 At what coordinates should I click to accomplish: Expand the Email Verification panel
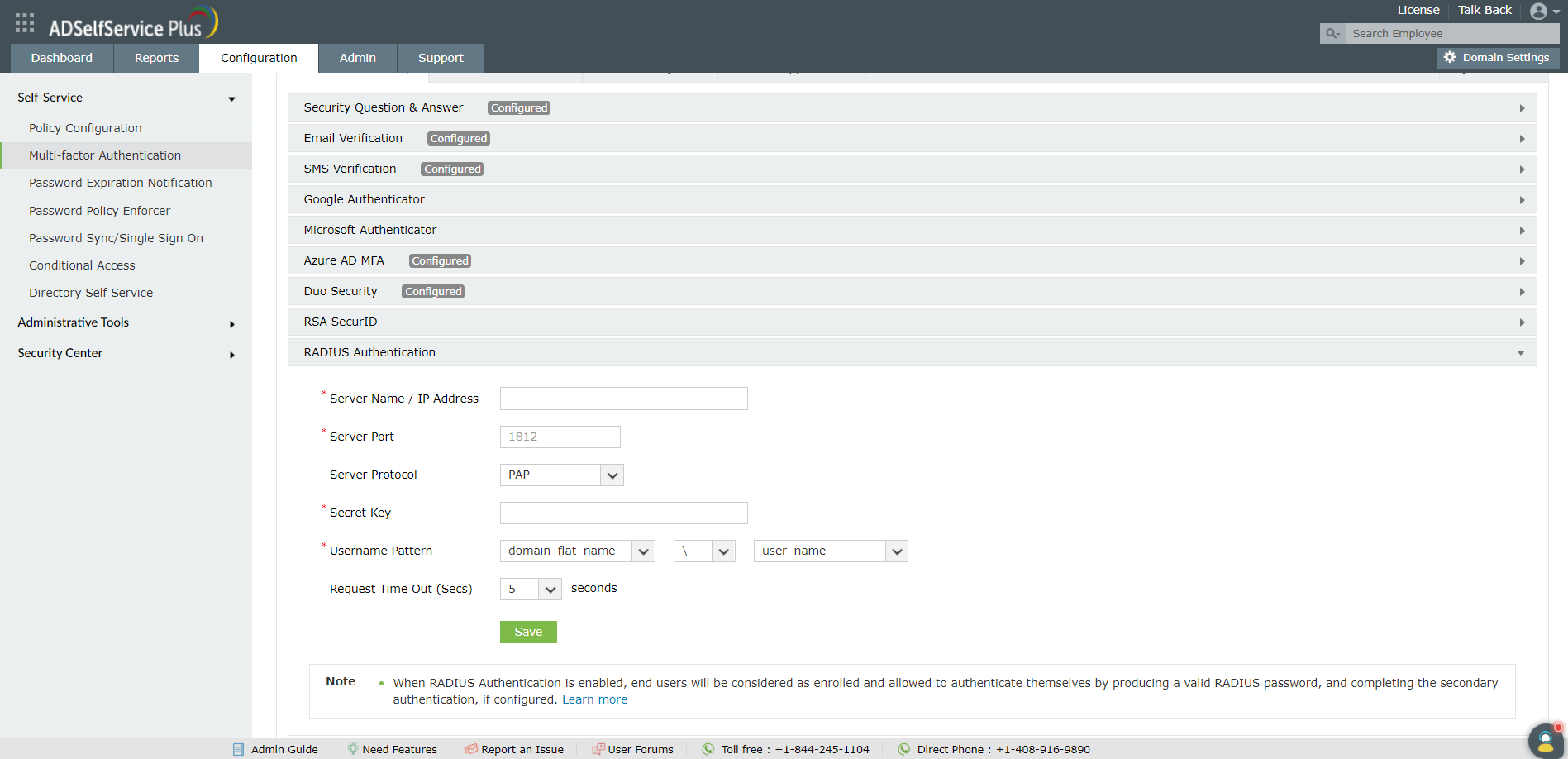pos(913,139)
